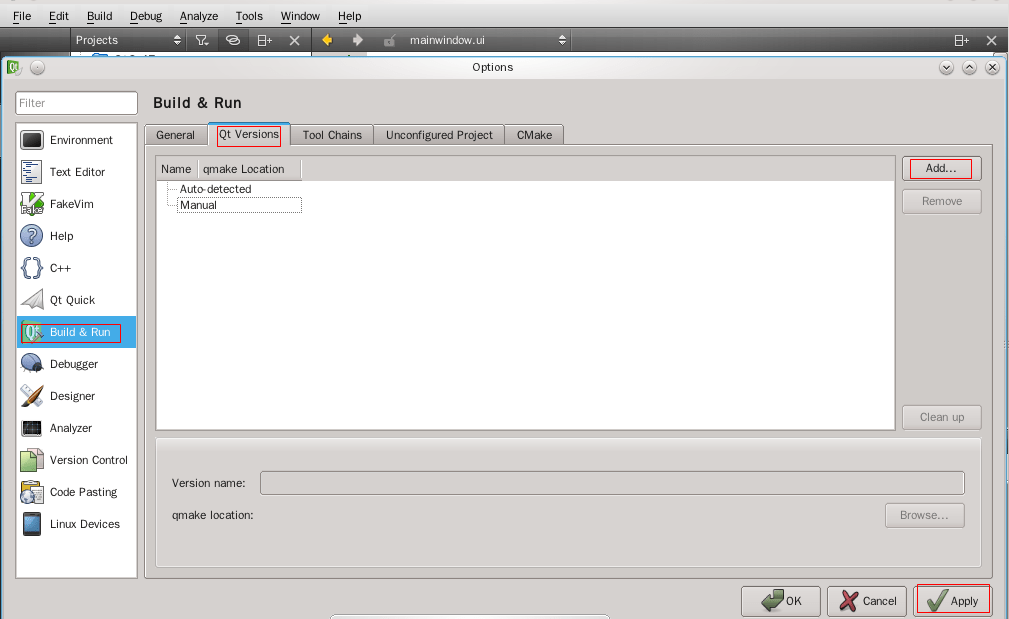Open the CMake tab
The image size is (1009, 619).
[534, 134]
